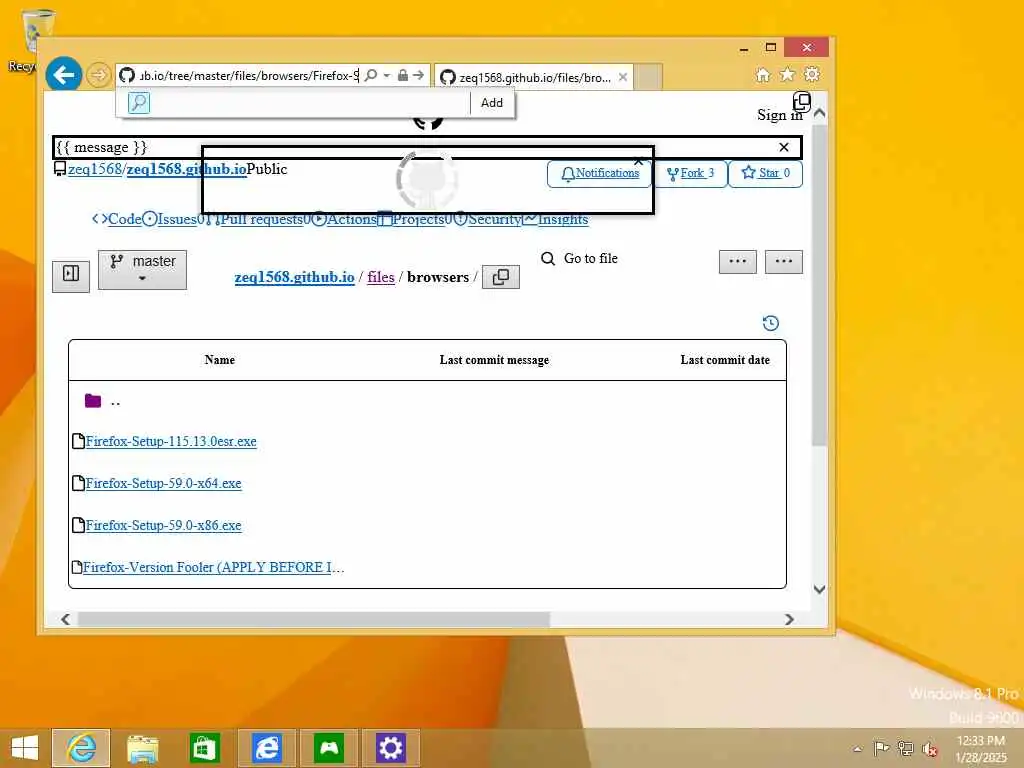
Task: Click the Go arrow in address bar
Action: [419, 75]
